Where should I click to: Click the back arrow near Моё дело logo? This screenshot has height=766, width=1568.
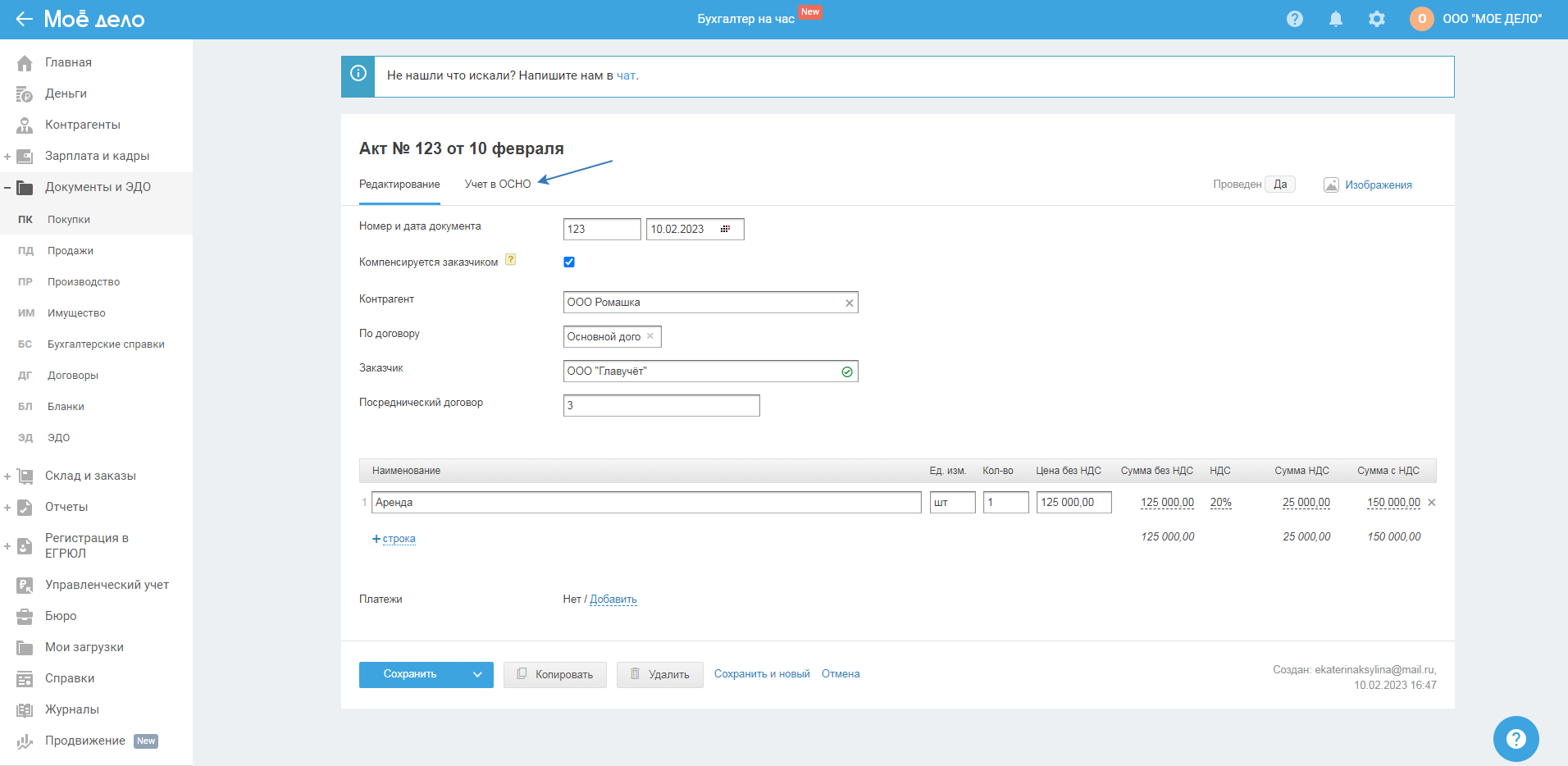[x=24, y=19]
